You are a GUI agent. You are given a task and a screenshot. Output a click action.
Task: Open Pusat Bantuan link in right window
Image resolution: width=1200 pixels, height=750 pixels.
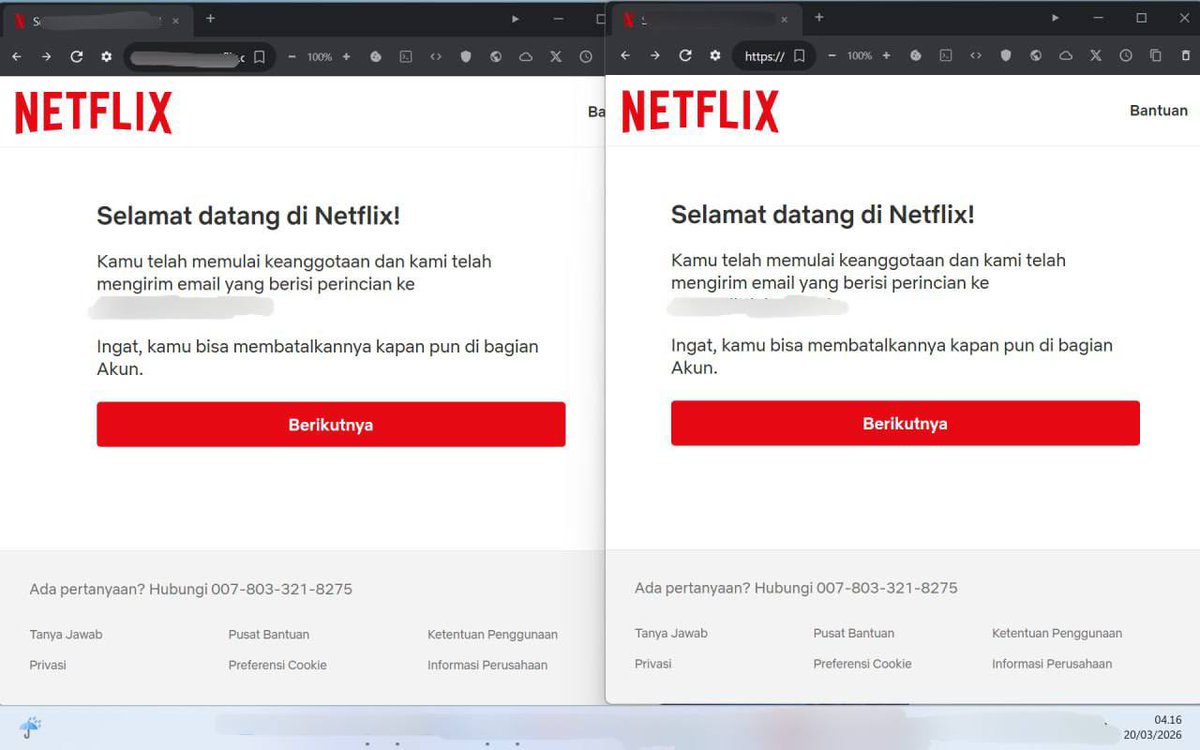854,633
